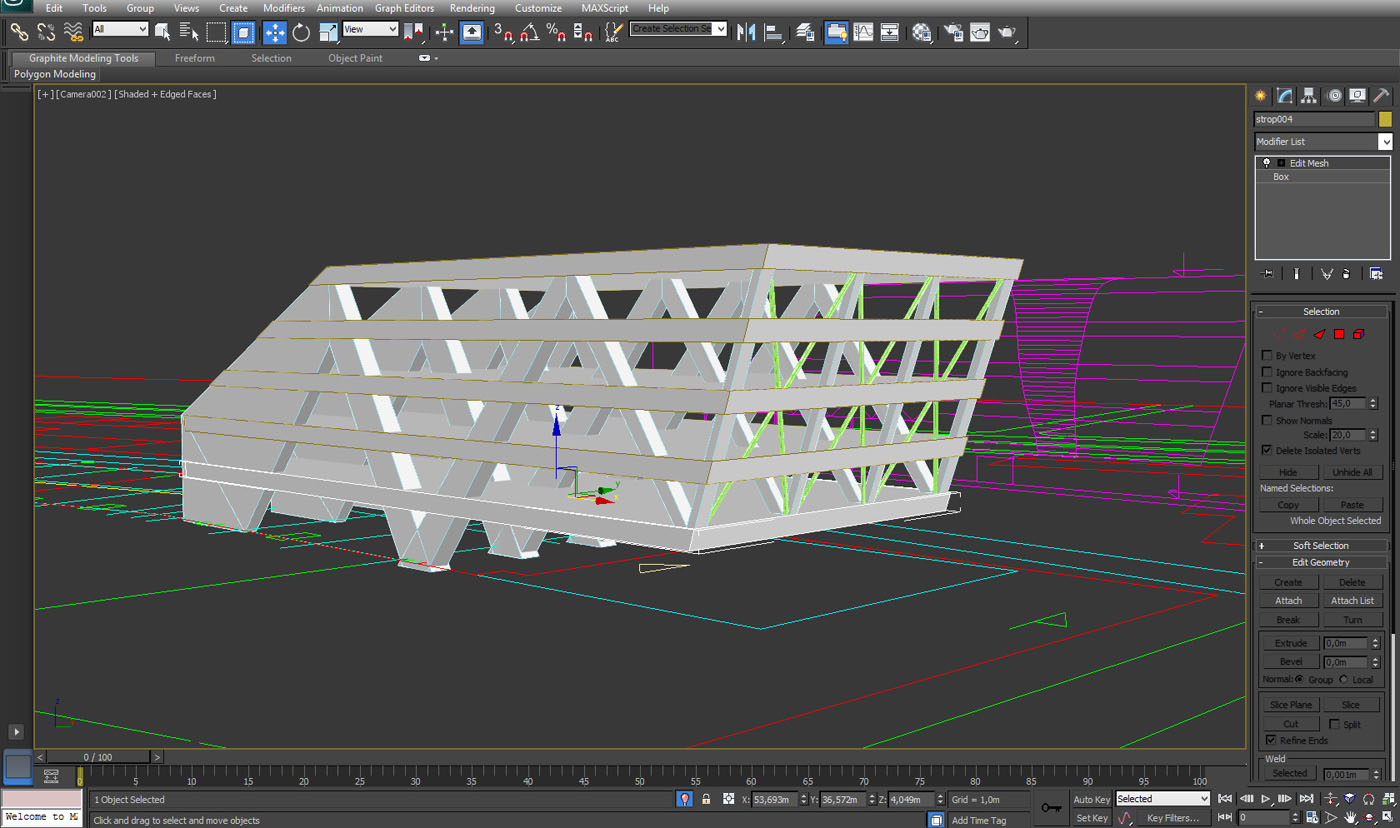This screenshot has width=1400, height=828.
Task: Click the Mirror tool icon
Action: (746, 33)
